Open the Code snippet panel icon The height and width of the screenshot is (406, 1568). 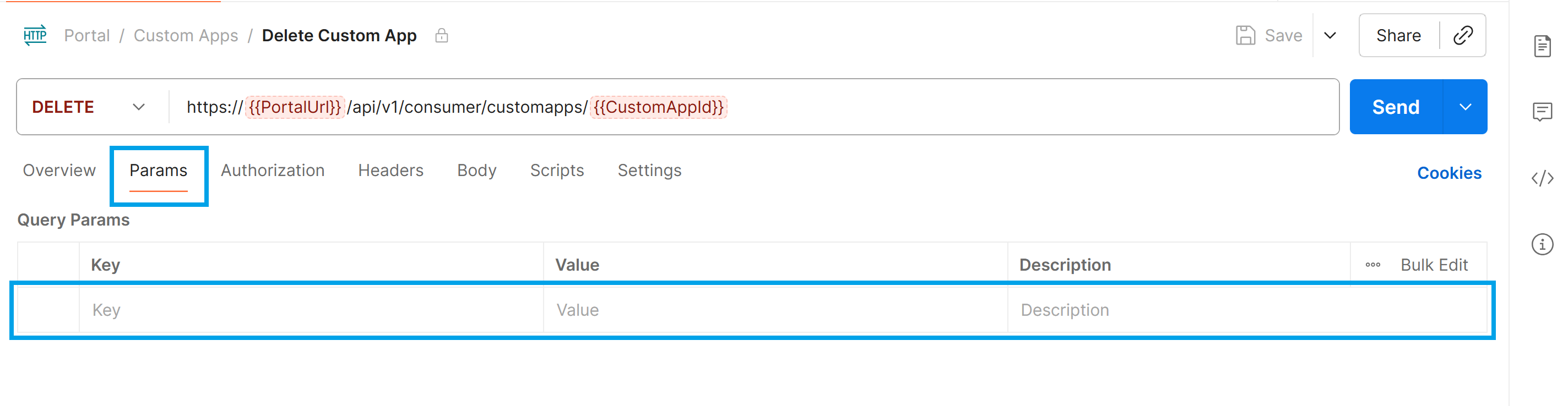click(x=1544, y=178)
